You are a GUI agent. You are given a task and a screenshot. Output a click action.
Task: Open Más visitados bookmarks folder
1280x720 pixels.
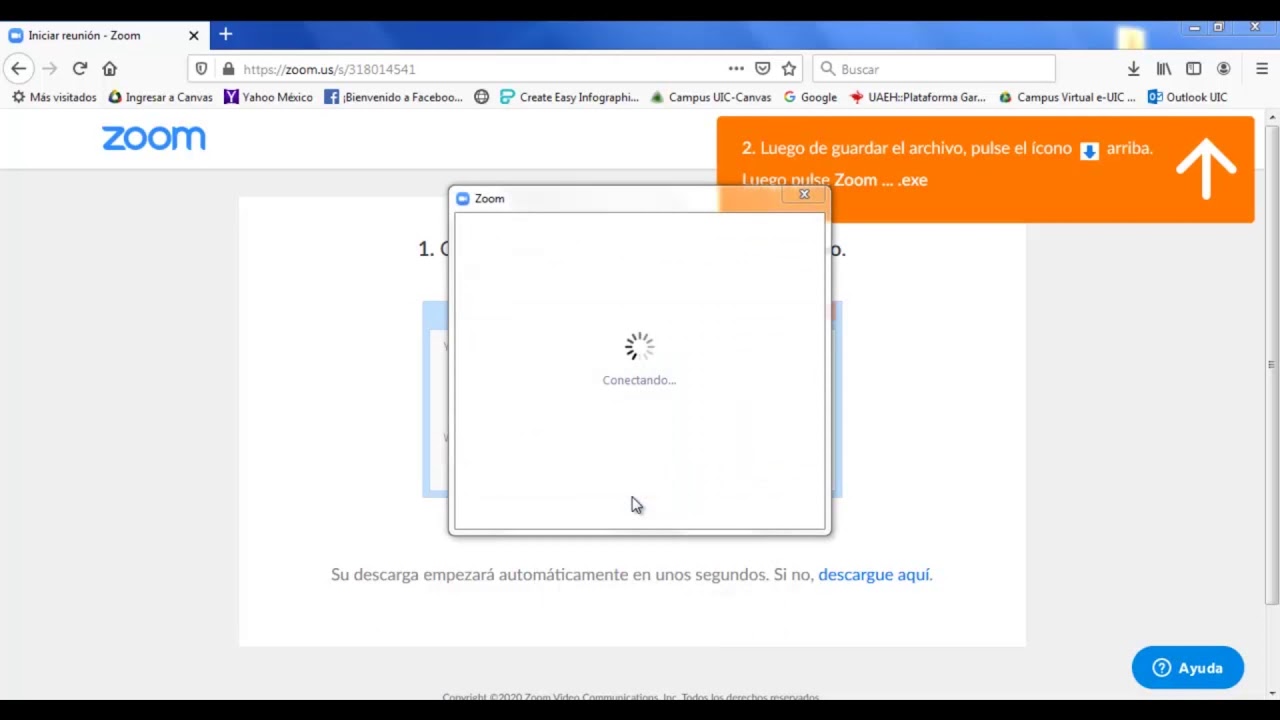click(54, 97)
